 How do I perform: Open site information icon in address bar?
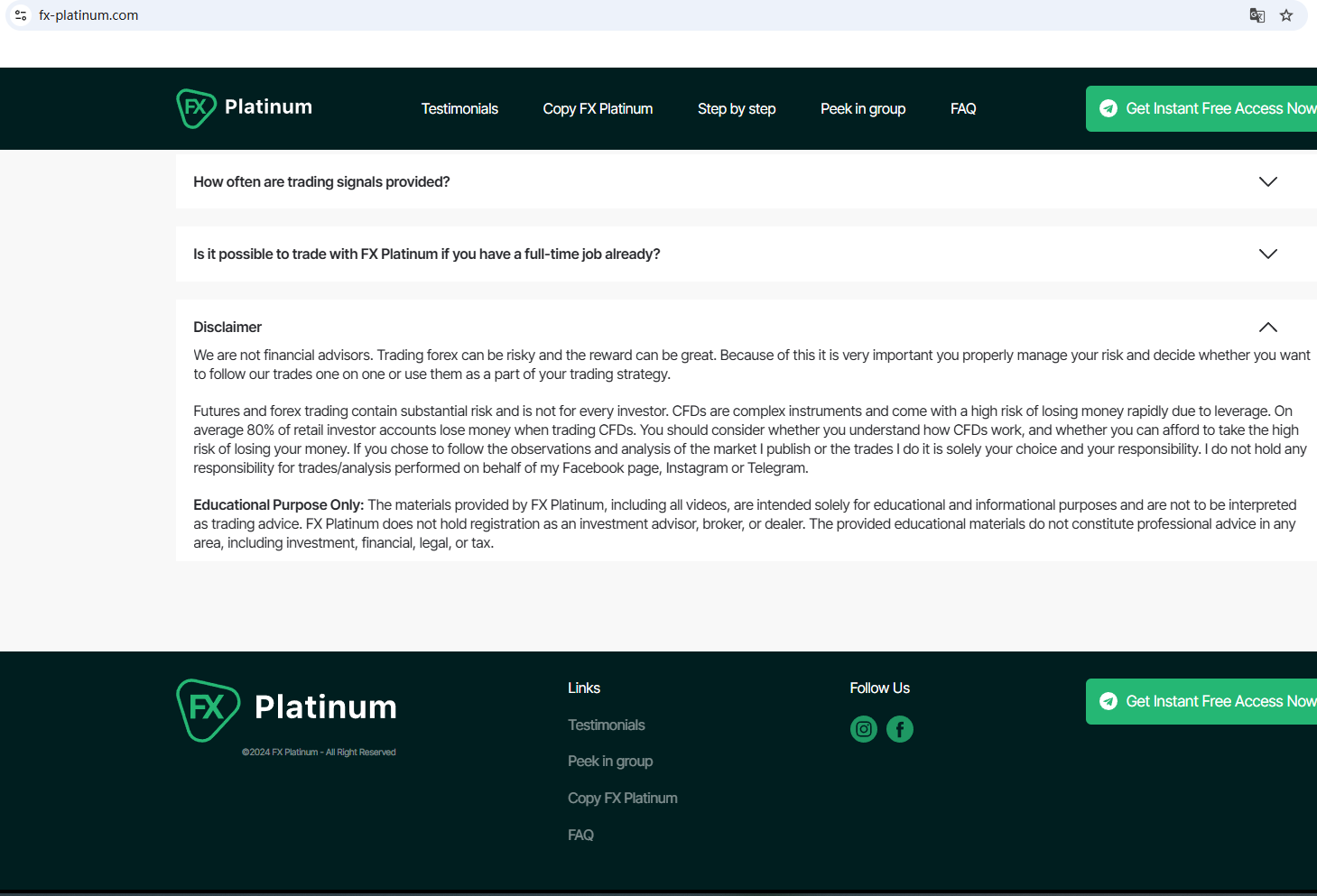[x=21, y=15]
